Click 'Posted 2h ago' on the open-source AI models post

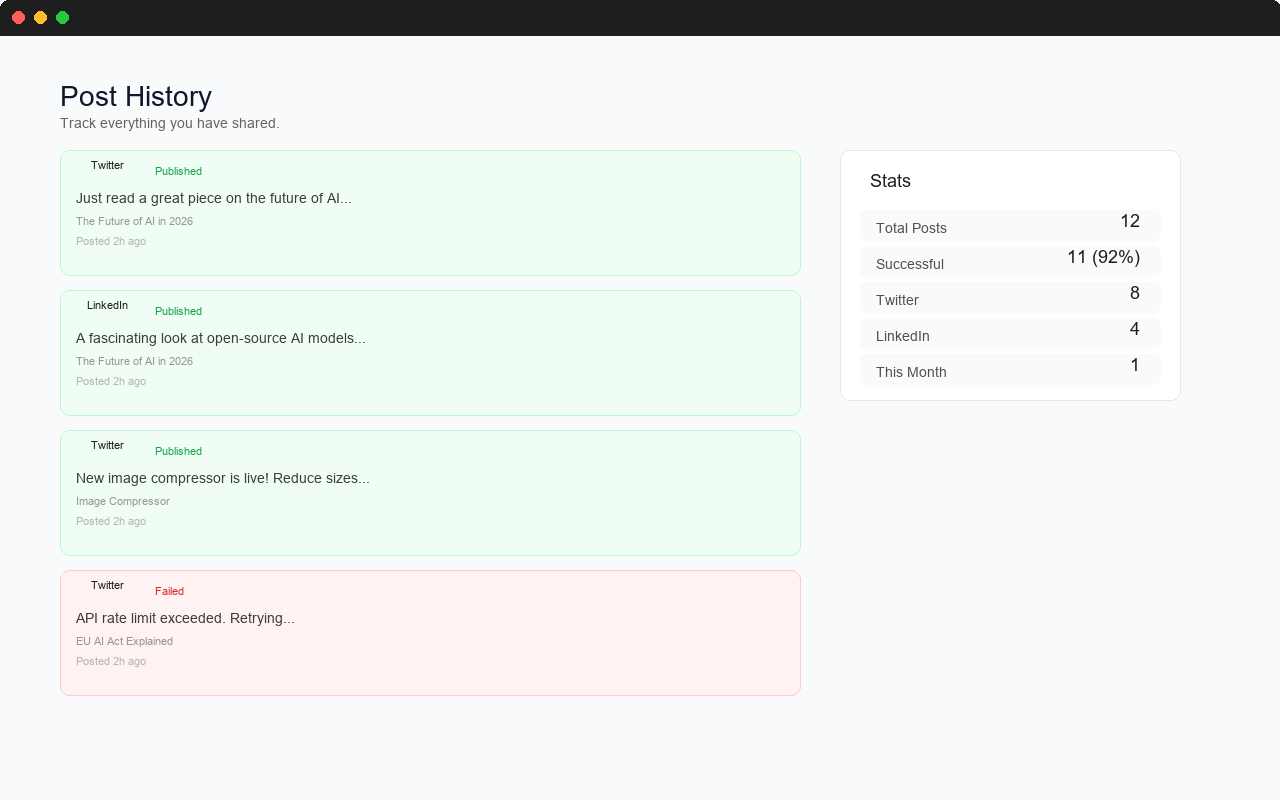pos(111,381)
